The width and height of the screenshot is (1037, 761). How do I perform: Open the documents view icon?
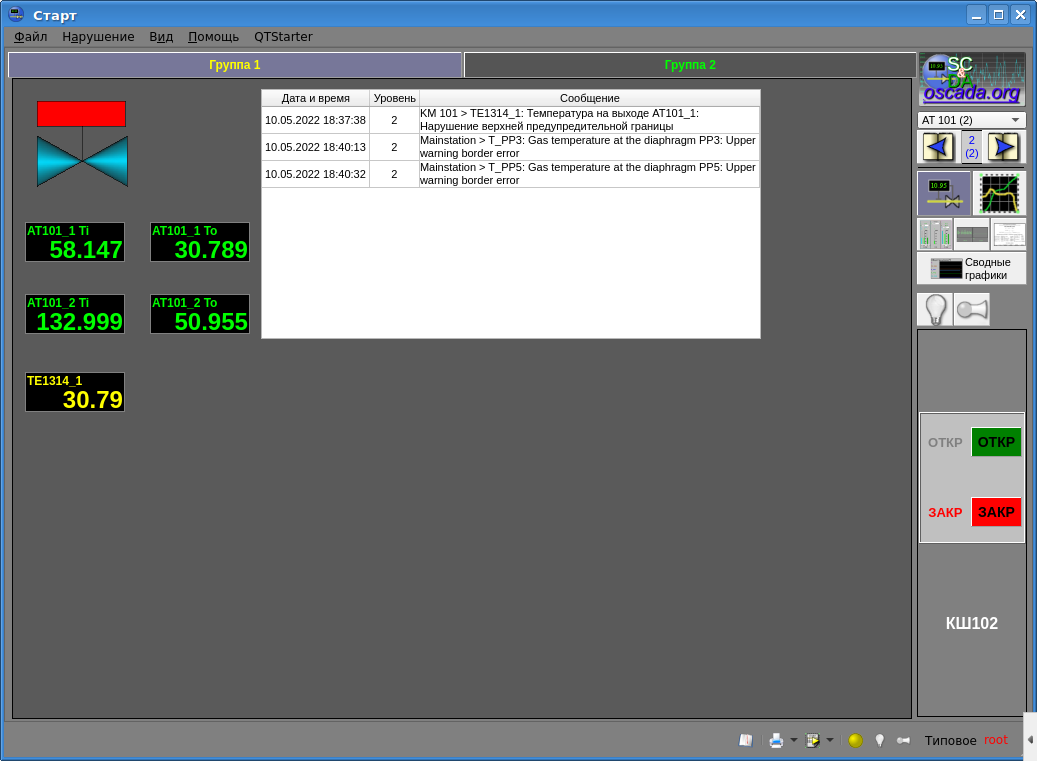click(1008, 235)
